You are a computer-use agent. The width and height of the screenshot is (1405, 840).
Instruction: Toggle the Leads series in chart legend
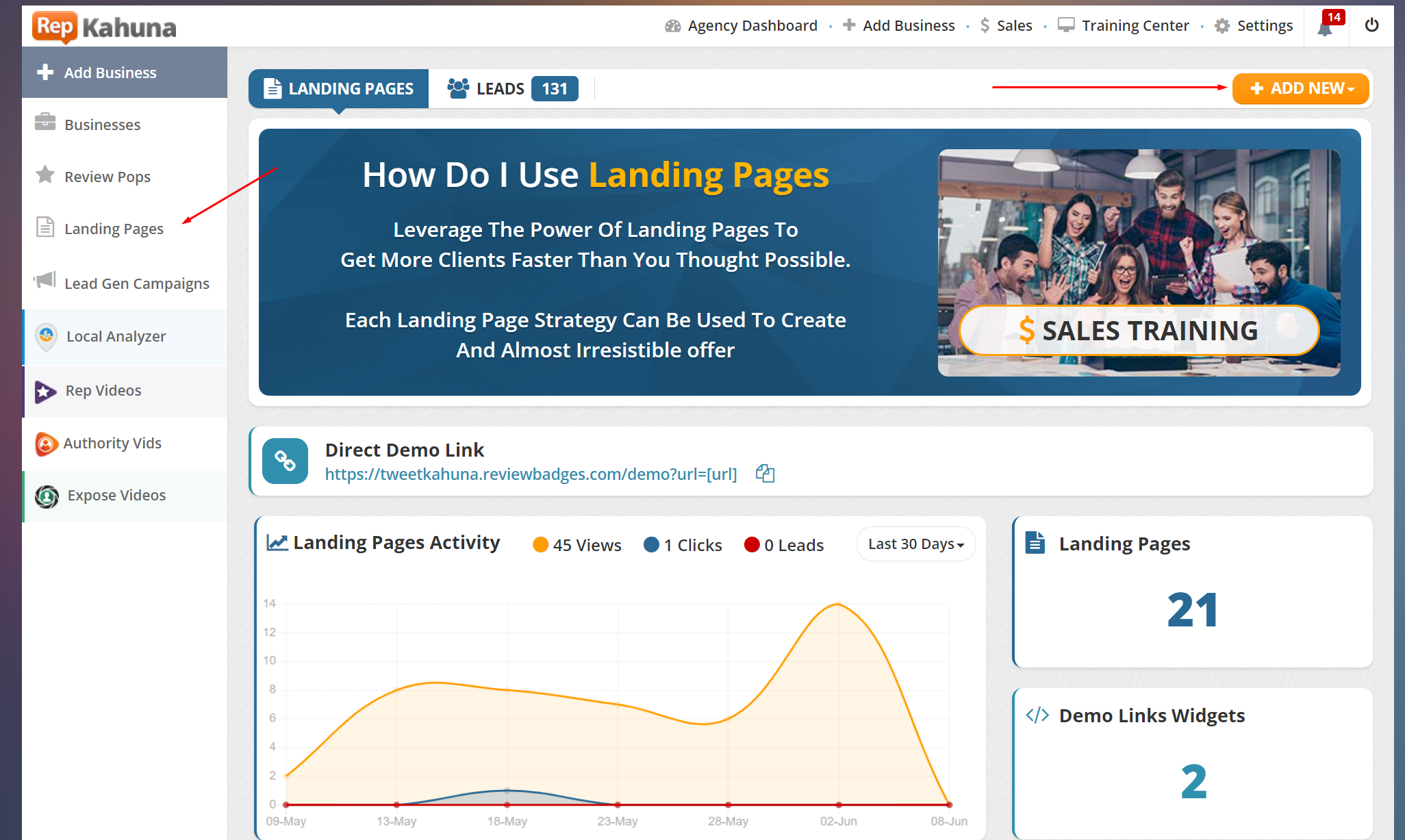(x=784, y=545)
